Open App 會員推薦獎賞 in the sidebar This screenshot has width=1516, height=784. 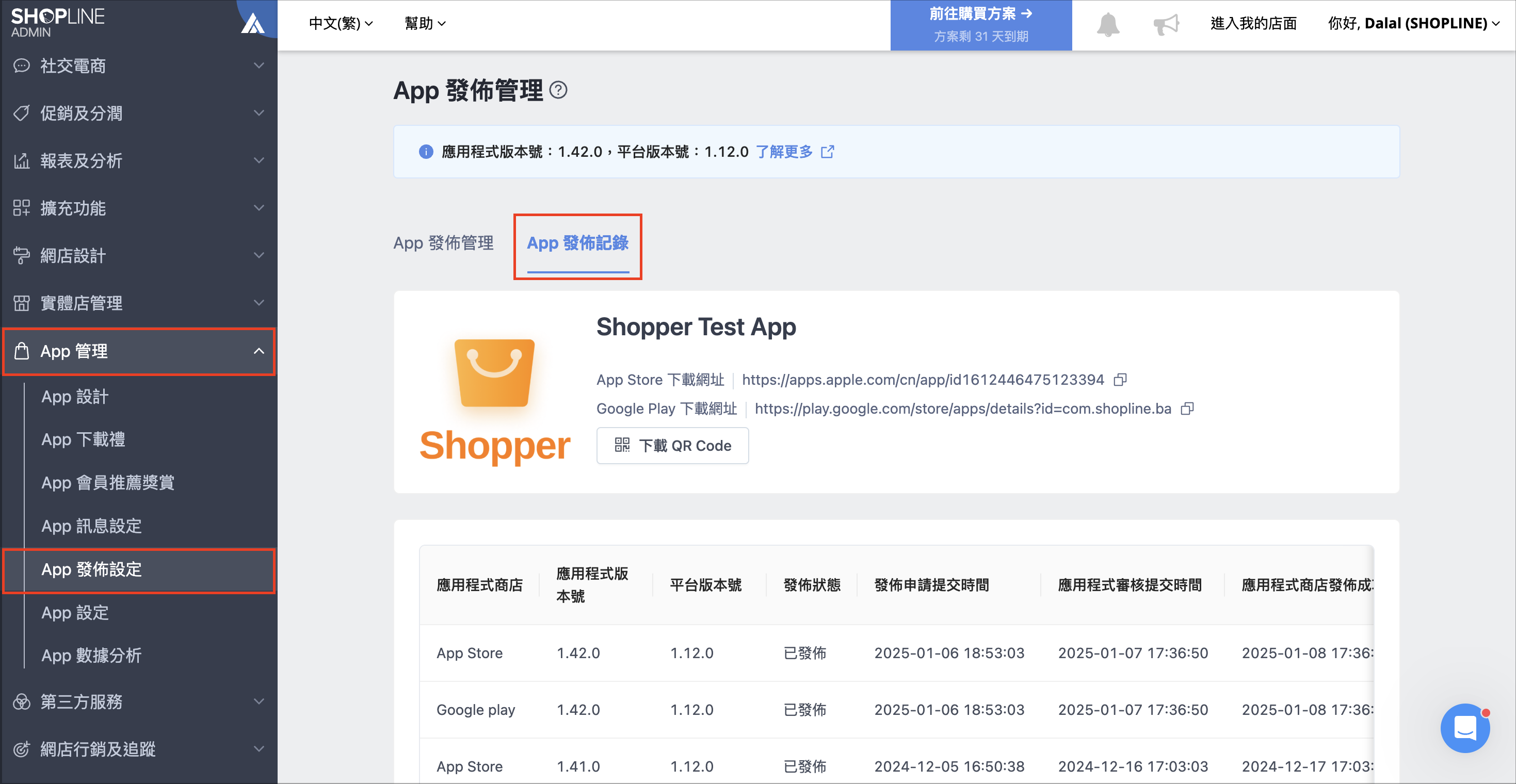click(108, 483)
